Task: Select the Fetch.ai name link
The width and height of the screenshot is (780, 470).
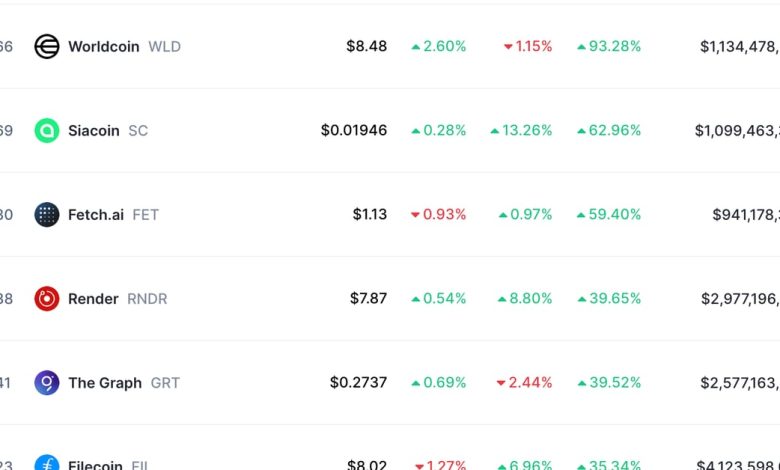Action: coord(95,214)
